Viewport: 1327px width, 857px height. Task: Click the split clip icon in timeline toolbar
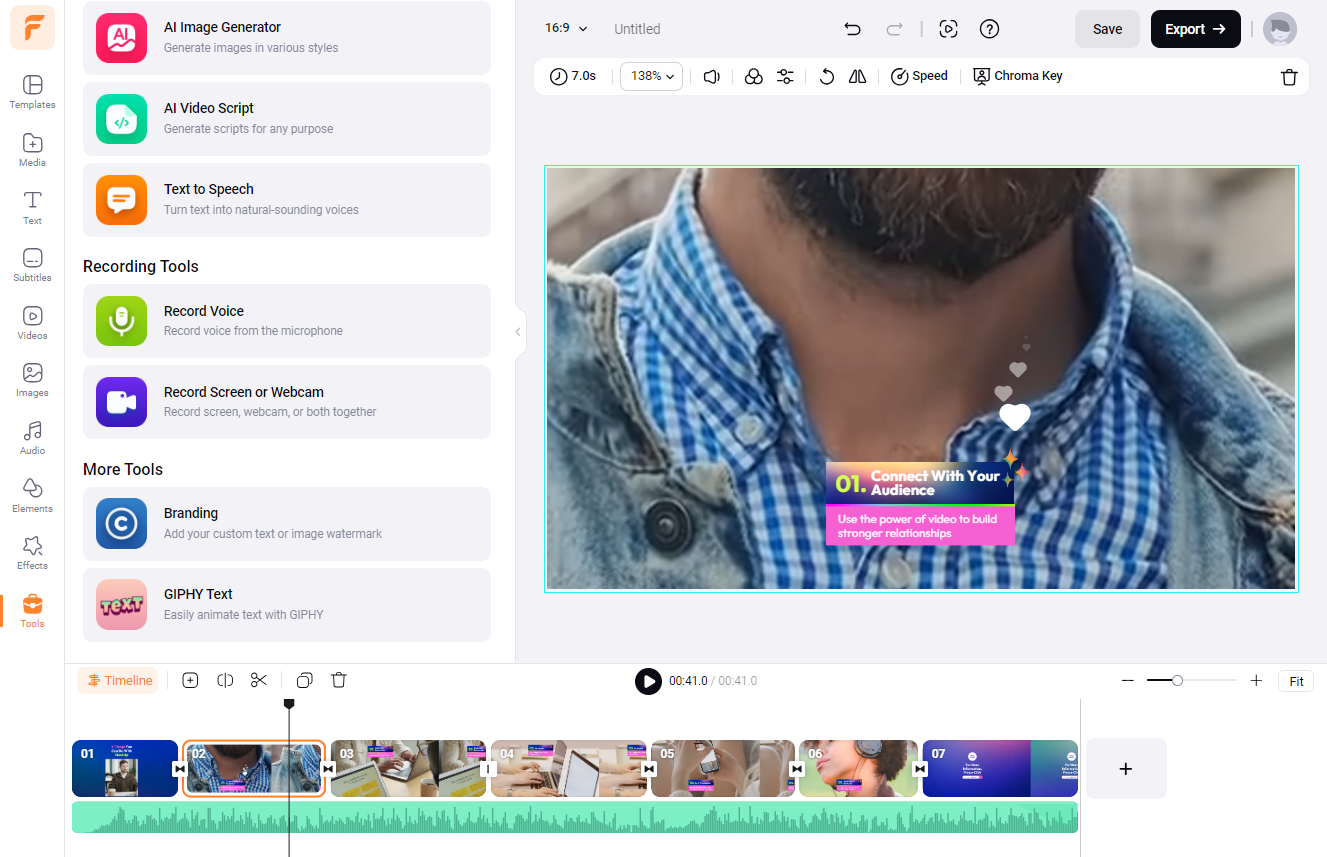pos(225,680)
